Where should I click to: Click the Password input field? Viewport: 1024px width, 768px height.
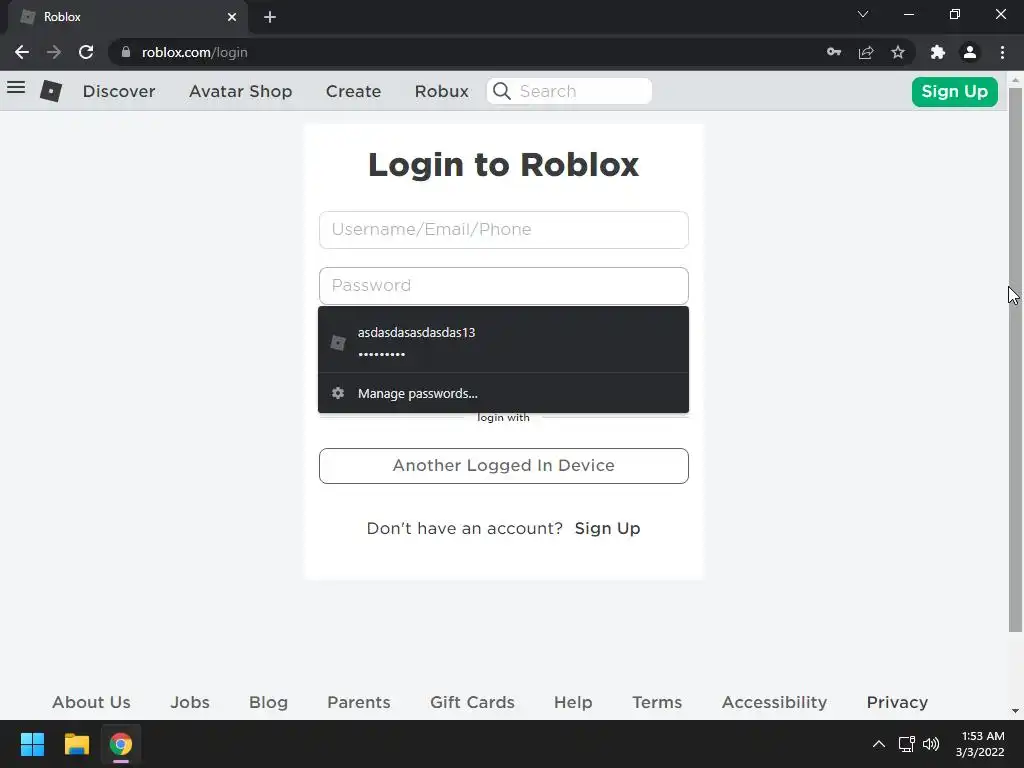pyautogui.click(x=504, y=285)
